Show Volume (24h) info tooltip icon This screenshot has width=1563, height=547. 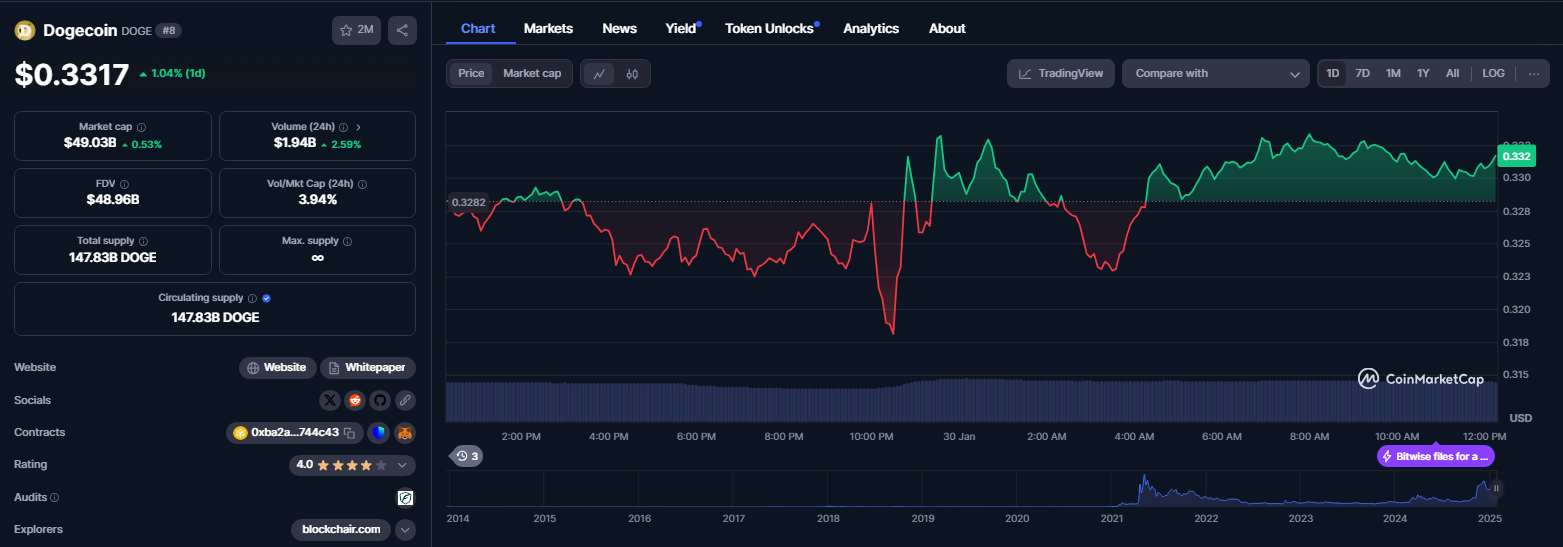click(x=343, y=127)
